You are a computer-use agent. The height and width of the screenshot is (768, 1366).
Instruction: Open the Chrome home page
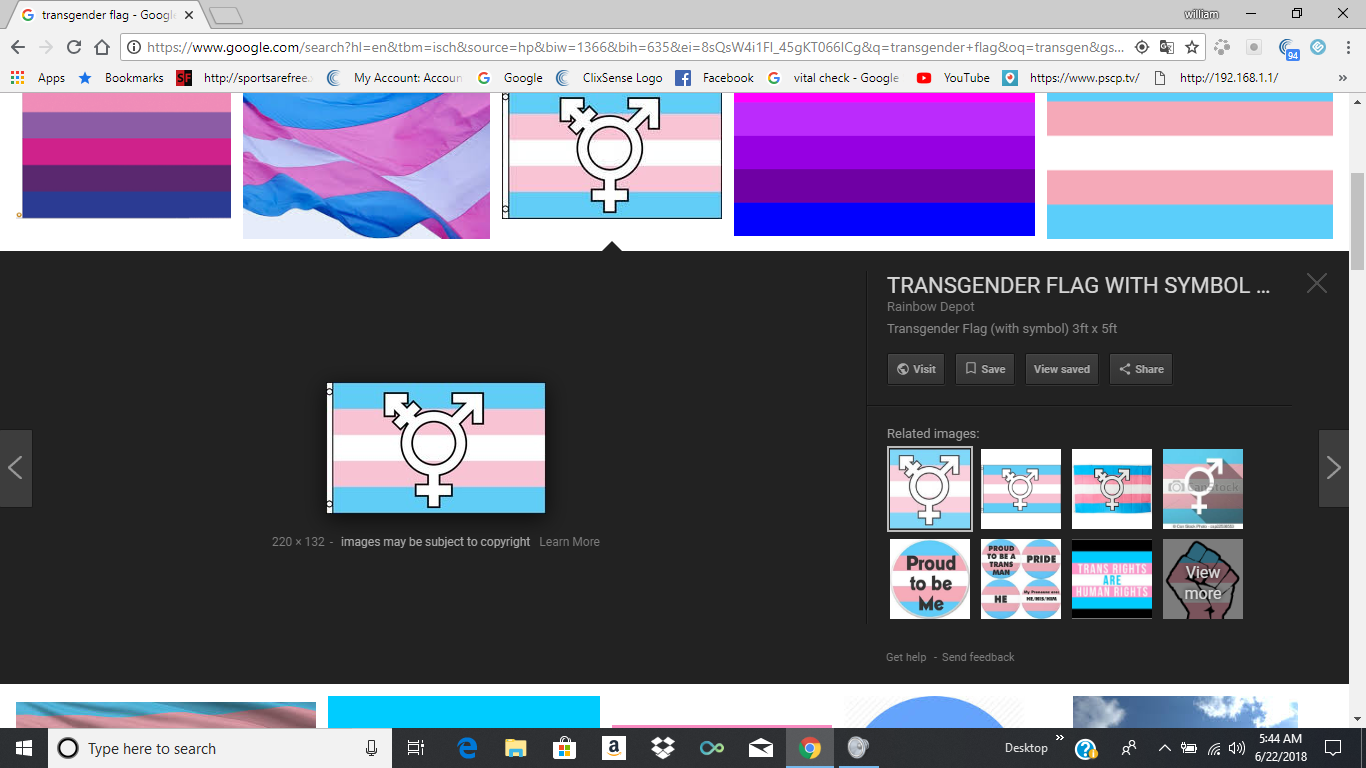(102, 47)
